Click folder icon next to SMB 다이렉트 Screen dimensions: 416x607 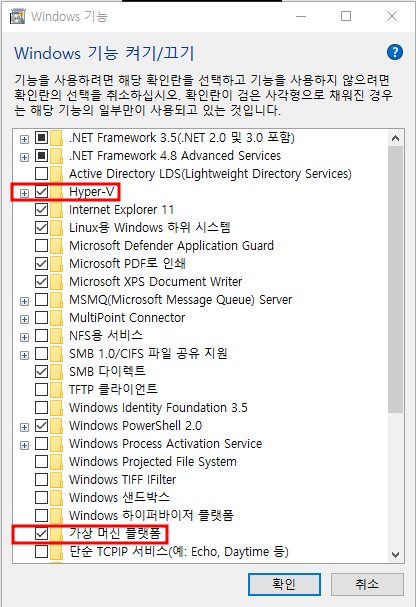56,372
